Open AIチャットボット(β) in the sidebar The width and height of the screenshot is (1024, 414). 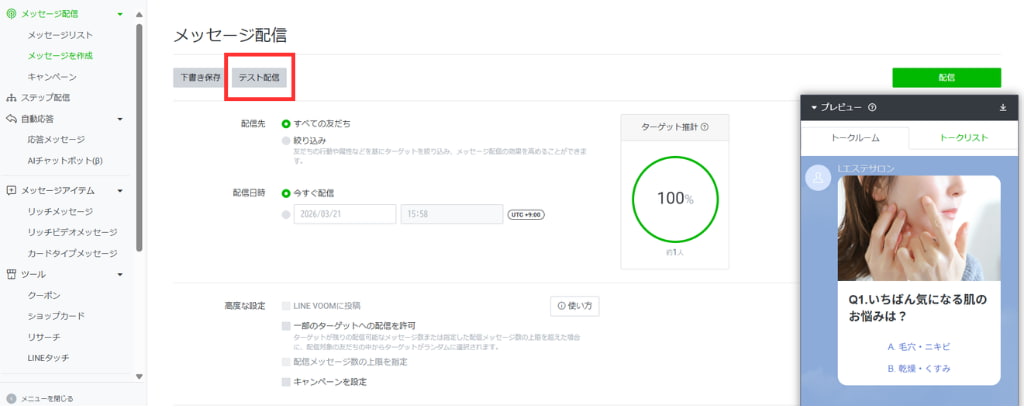point(65,161)
